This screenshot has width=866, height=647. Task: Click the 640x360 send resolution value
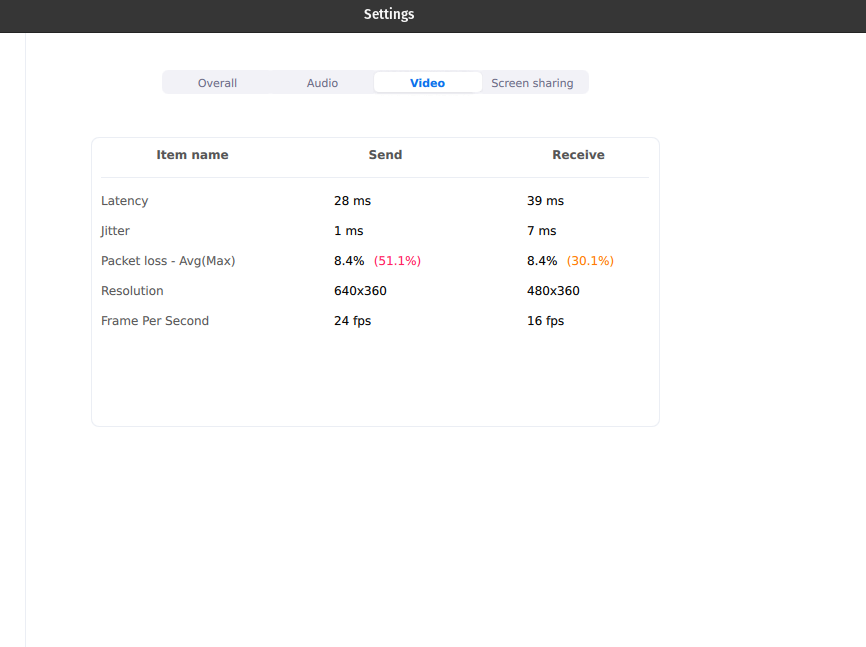(x=360, y=291)
